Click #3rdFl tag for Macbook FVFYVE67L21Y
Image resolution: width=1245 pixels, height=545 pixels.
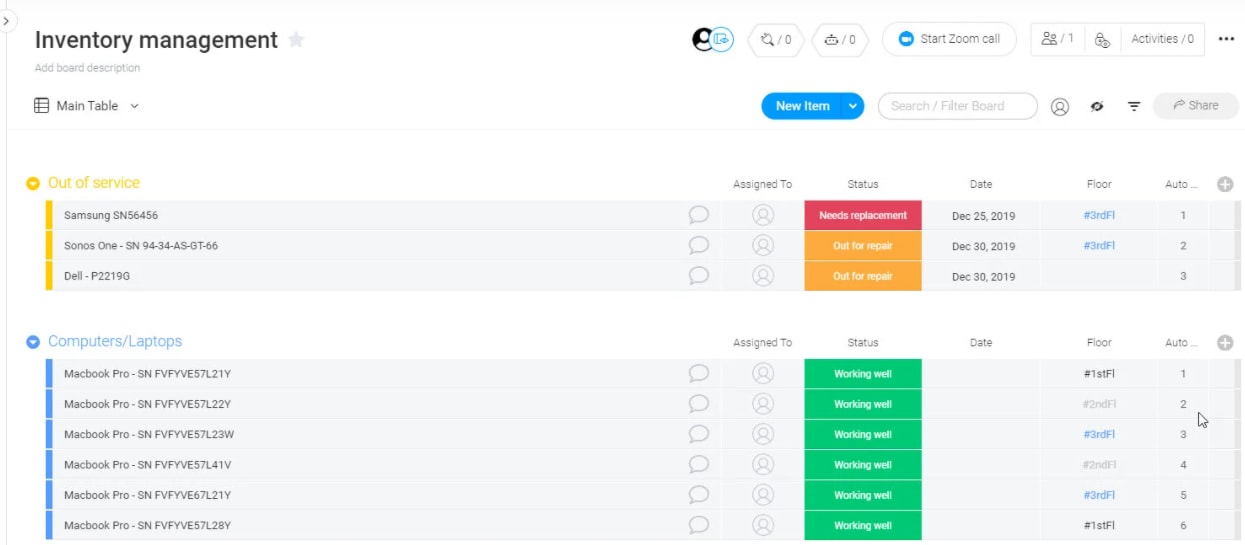click(x=1099, y=495)
